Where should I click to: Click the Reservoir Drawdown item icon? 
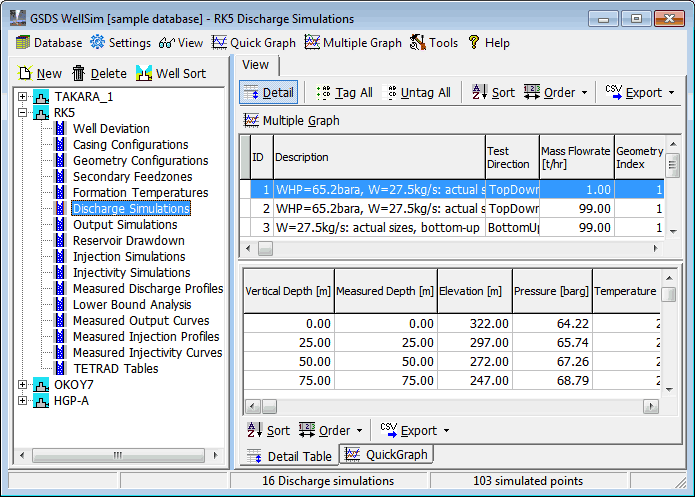[x=60, y=240]
